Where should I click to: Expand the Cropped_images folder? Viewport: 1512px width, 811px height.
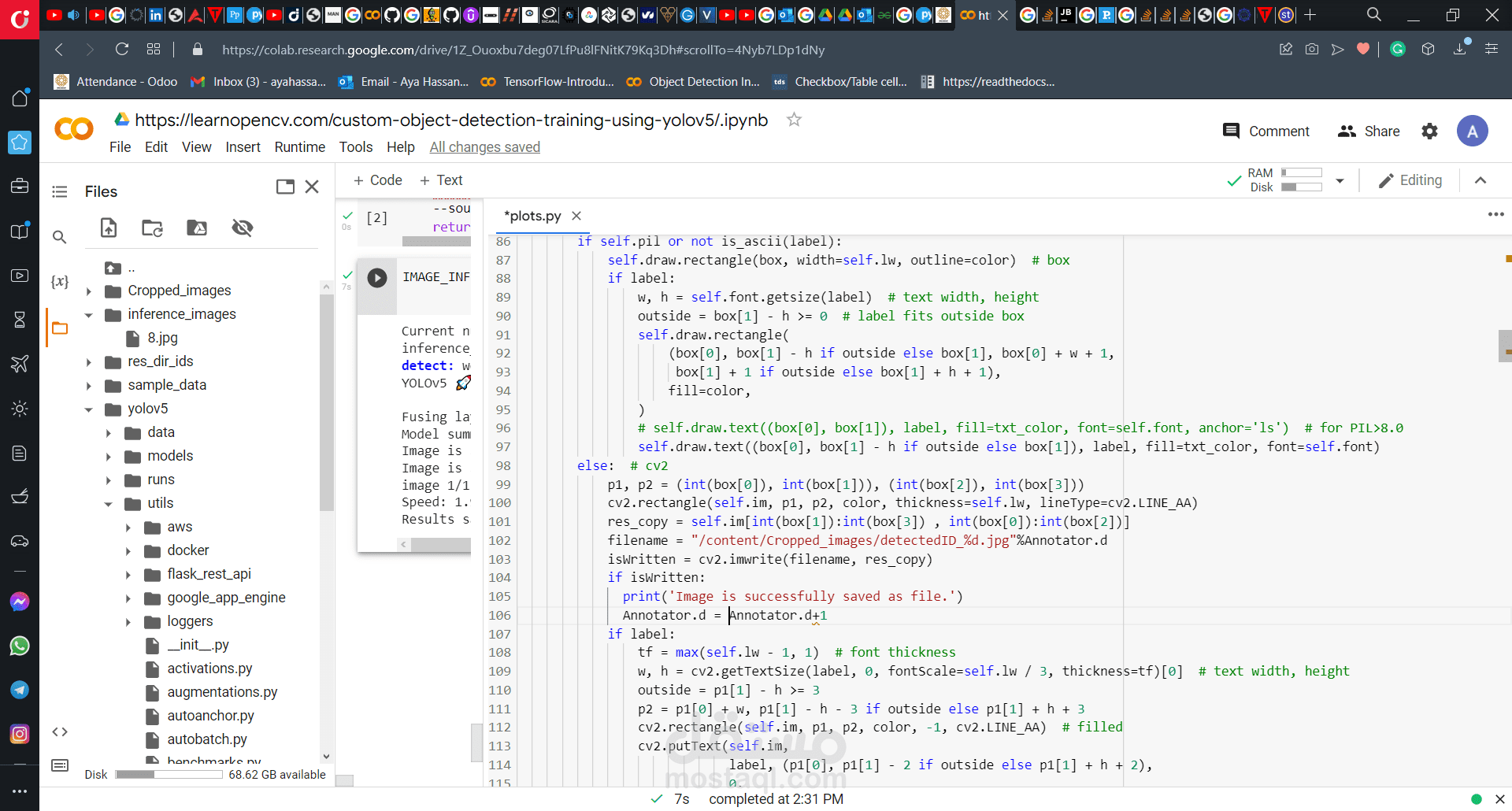tap(89, 291)
